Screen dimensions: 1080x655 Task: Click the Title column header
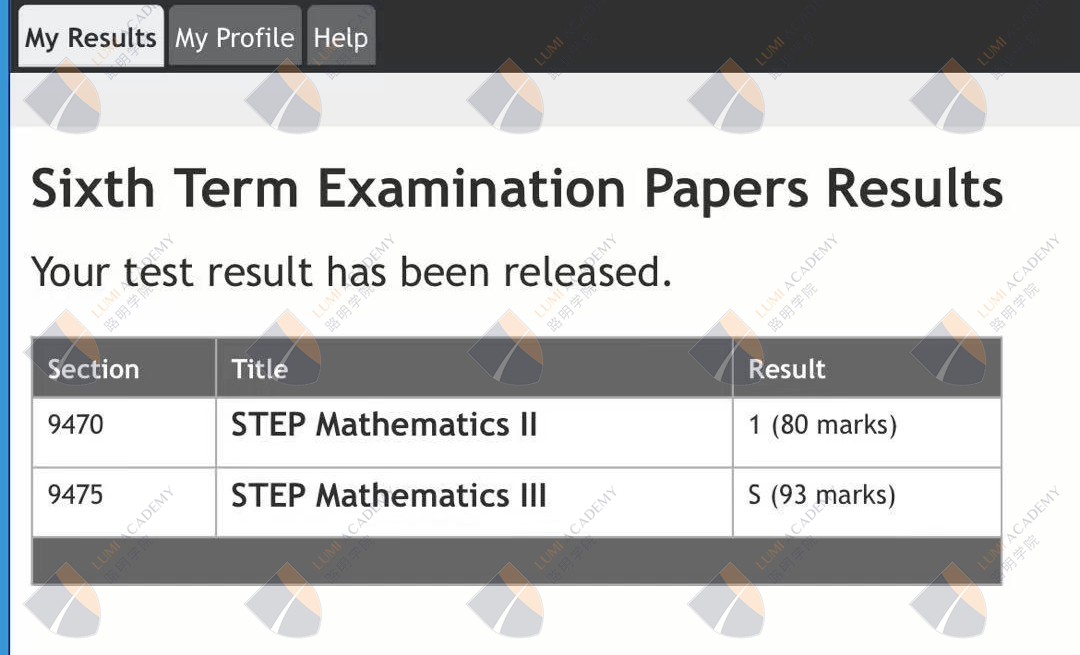(260, 369)
